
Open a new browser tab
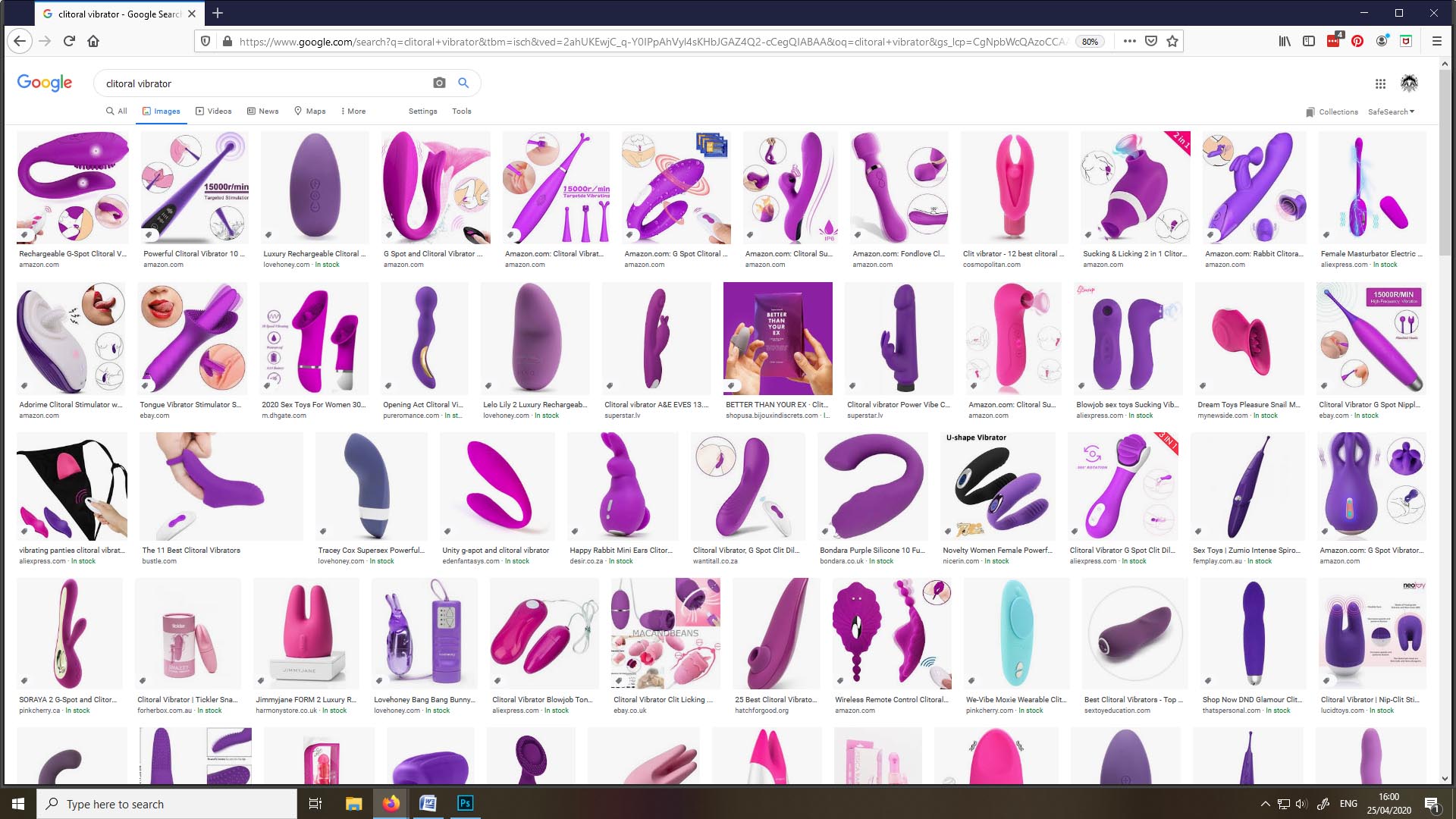coord(218,13)
